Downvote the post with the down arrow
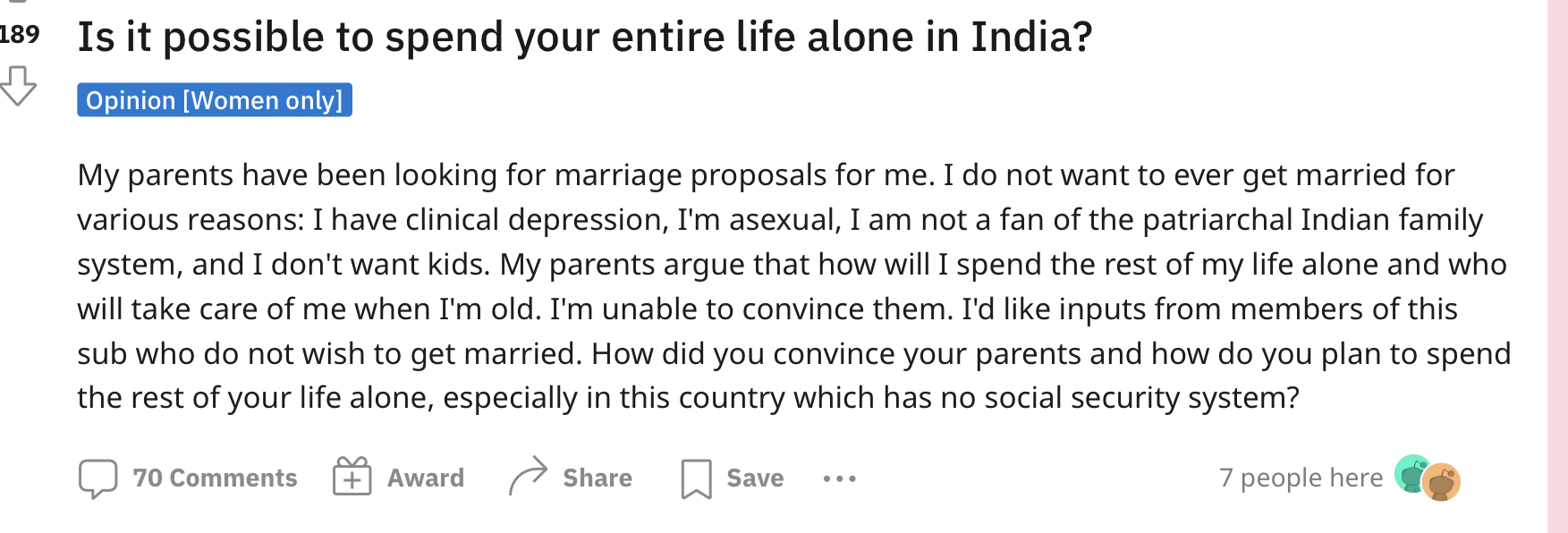 coord(17,86)
